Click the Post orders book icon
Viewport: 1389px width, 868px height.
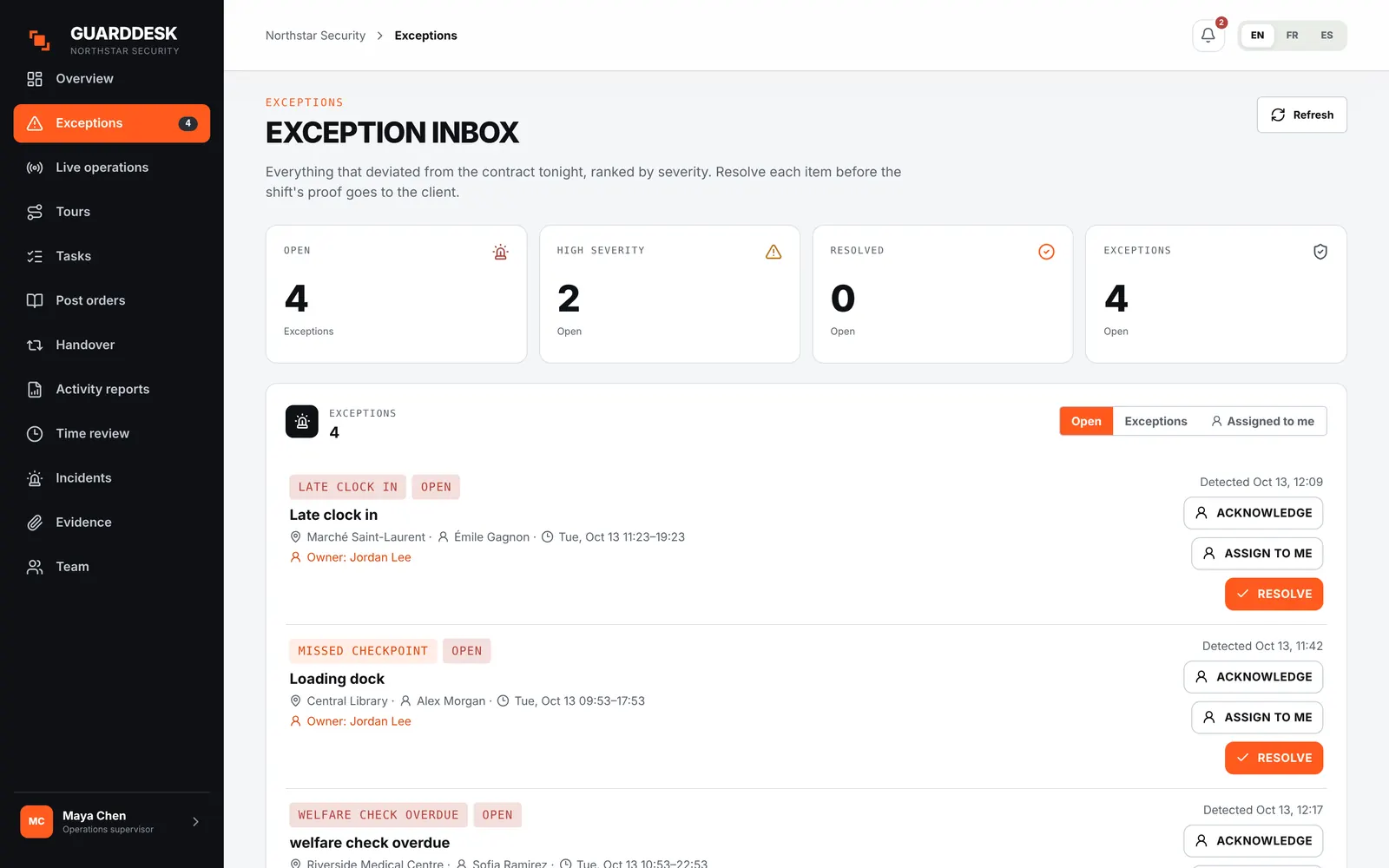pyautogui.click(x=35, y=300)
